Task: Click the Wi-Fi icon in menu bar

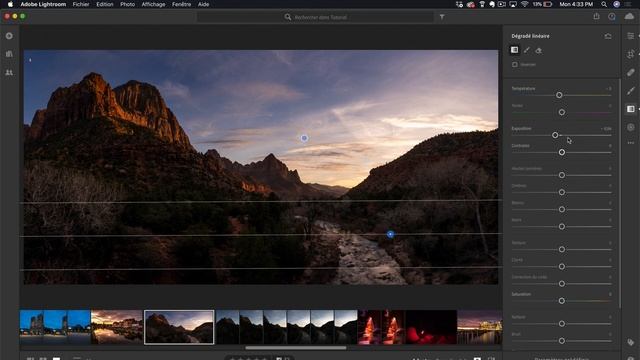Action: [524, 4]
